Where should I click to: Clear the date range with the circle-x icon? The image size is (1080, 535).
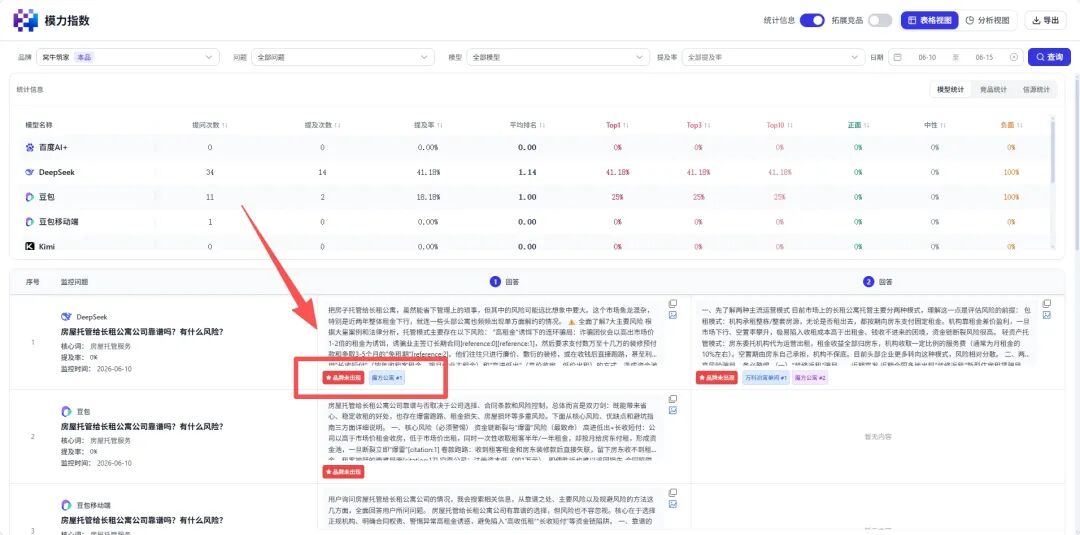1013,57
